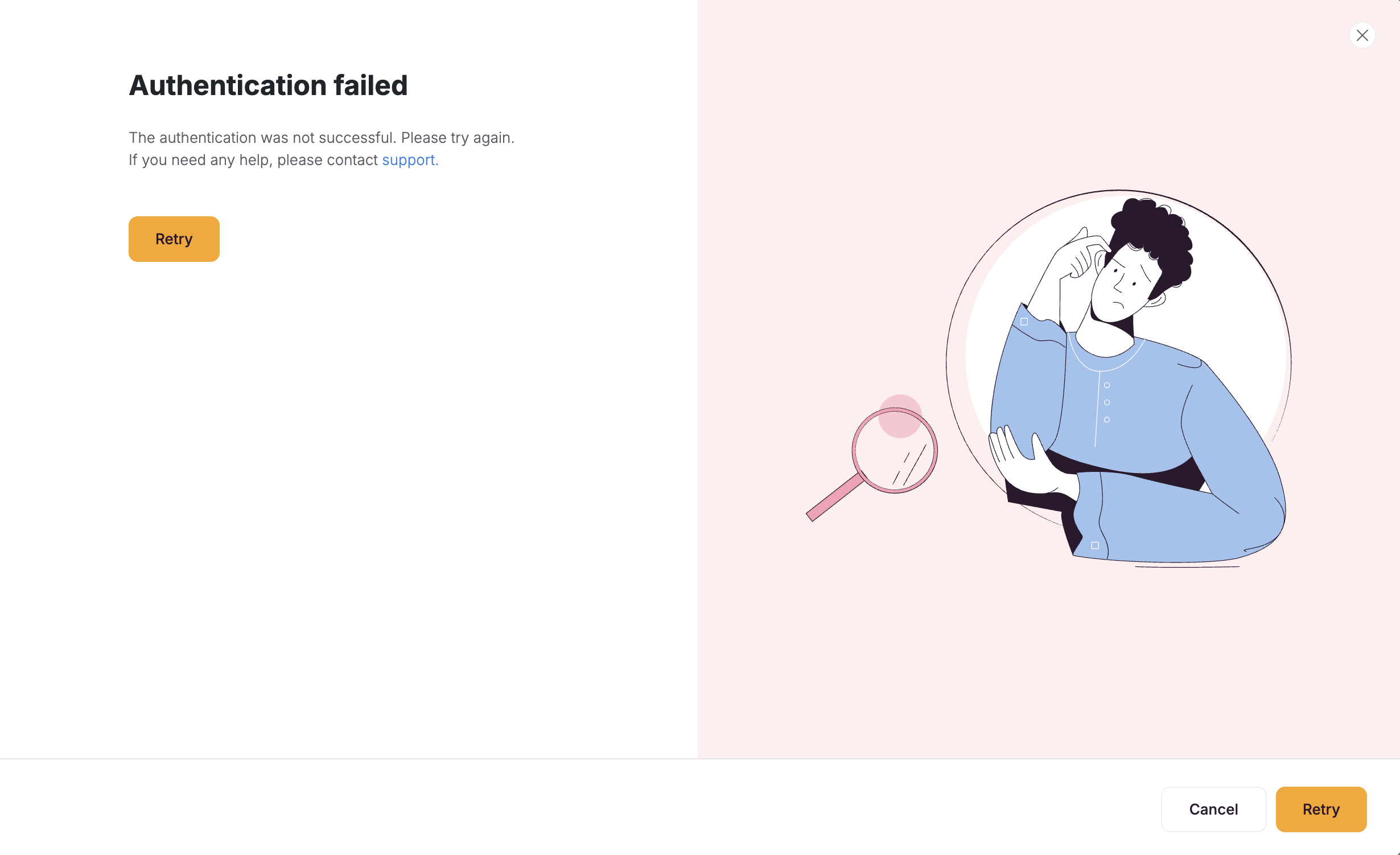Viewport: 1400px width, 855px height.
Task: Click the magnifying glass lens illustration
Action: click(x=895, y=451)
